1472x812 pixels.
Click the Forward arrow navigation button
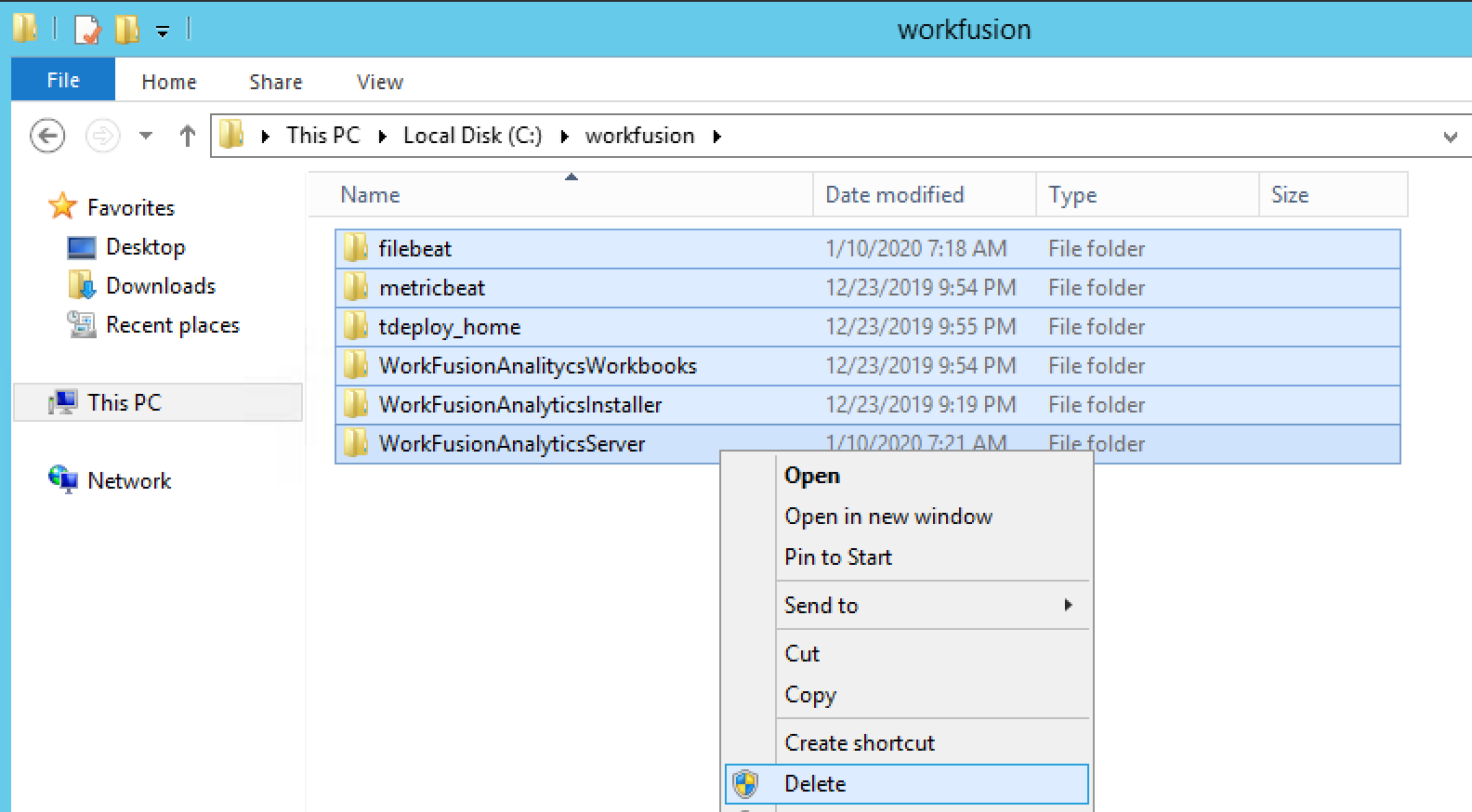tap(102, 136)
